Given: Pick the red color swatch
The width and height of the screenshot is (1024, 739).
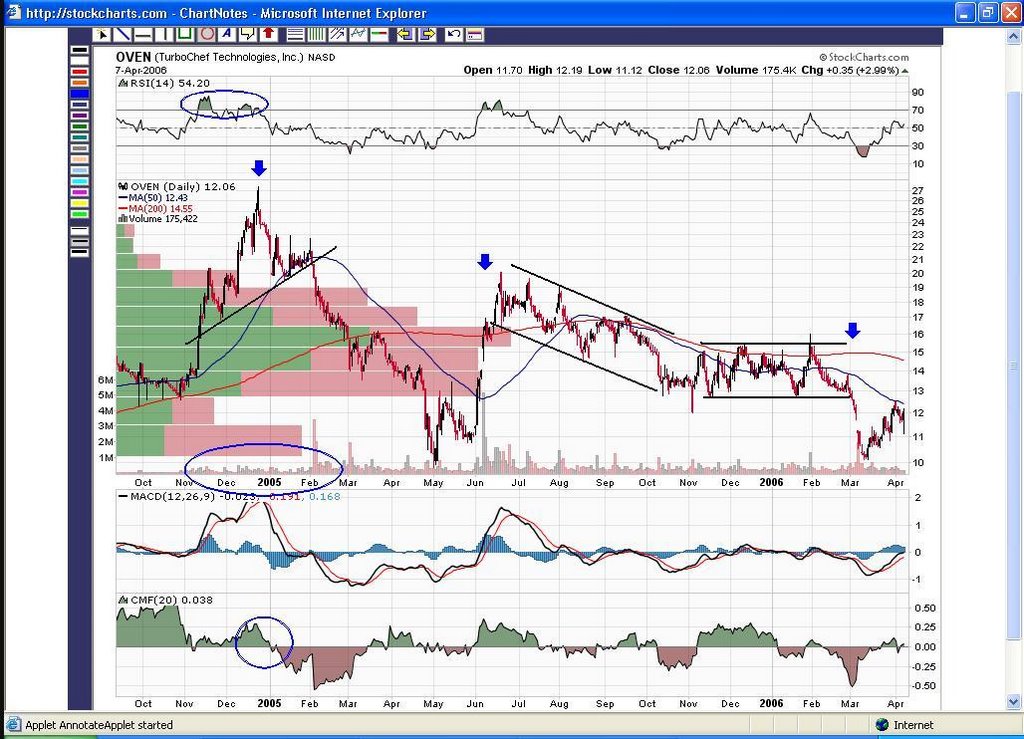Looking at the screenshot, I should pos(80,71).
